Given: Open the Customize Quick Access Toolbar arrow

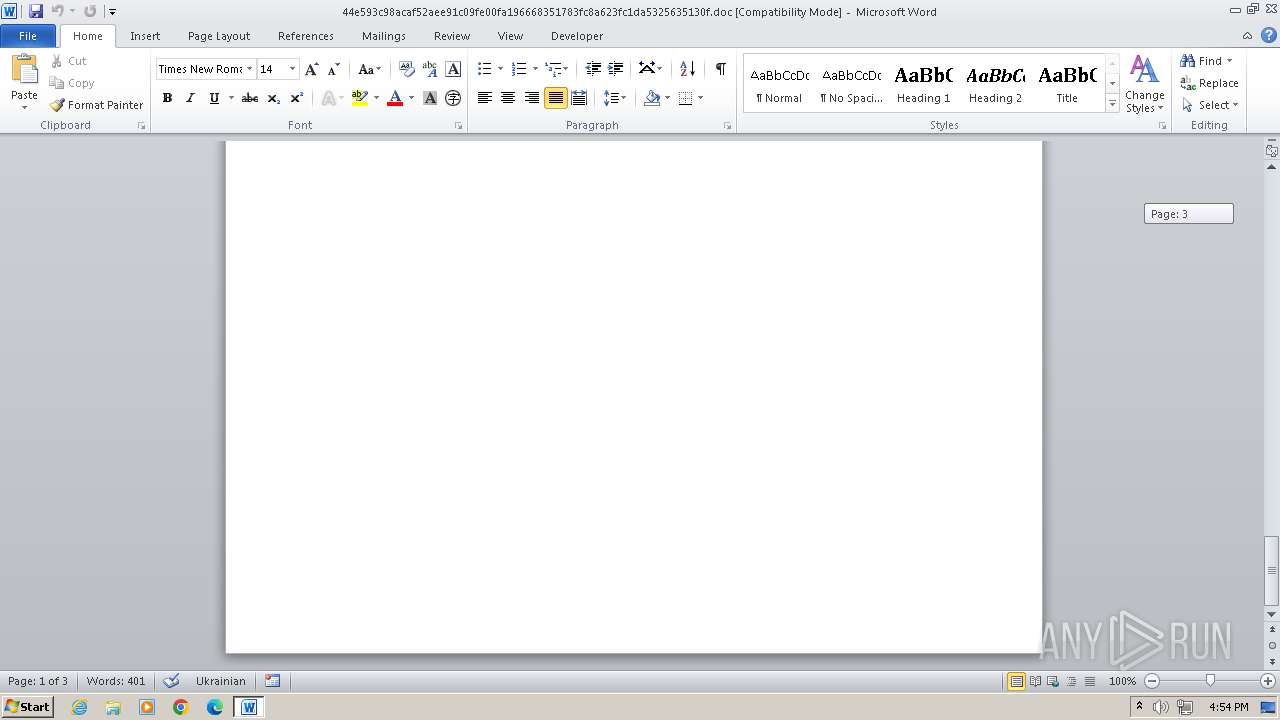Looking at the screenshot, I should 112,12.
